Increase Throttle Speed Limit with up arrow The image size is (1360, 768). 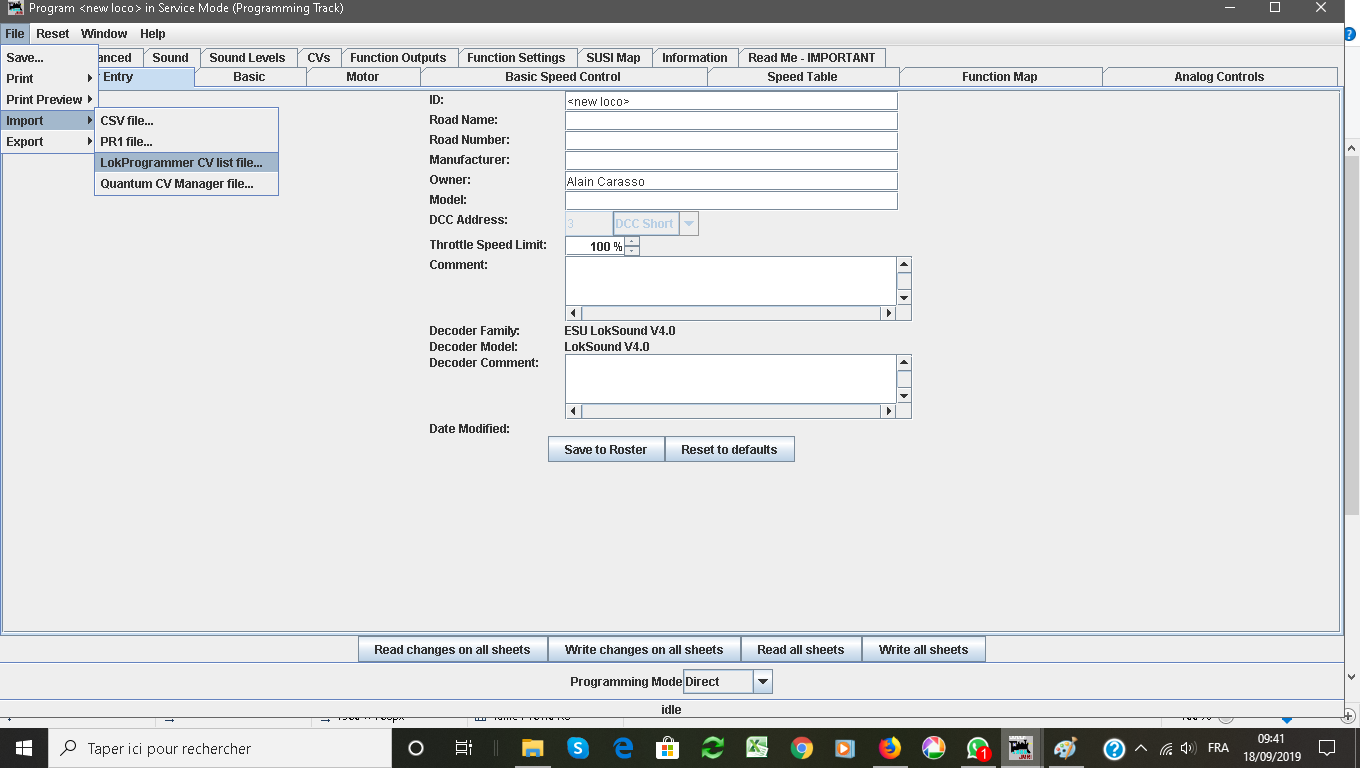pos(632,241)
